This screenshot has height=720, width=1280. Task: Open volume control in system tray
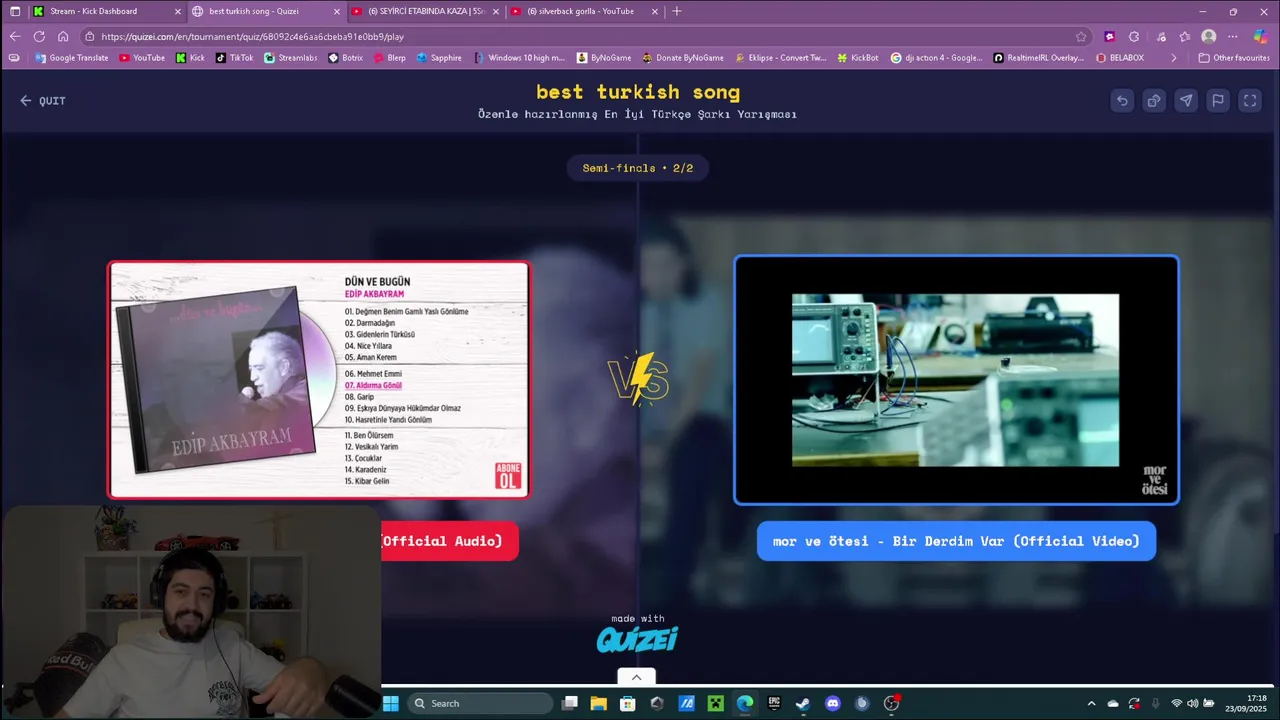1192,703
